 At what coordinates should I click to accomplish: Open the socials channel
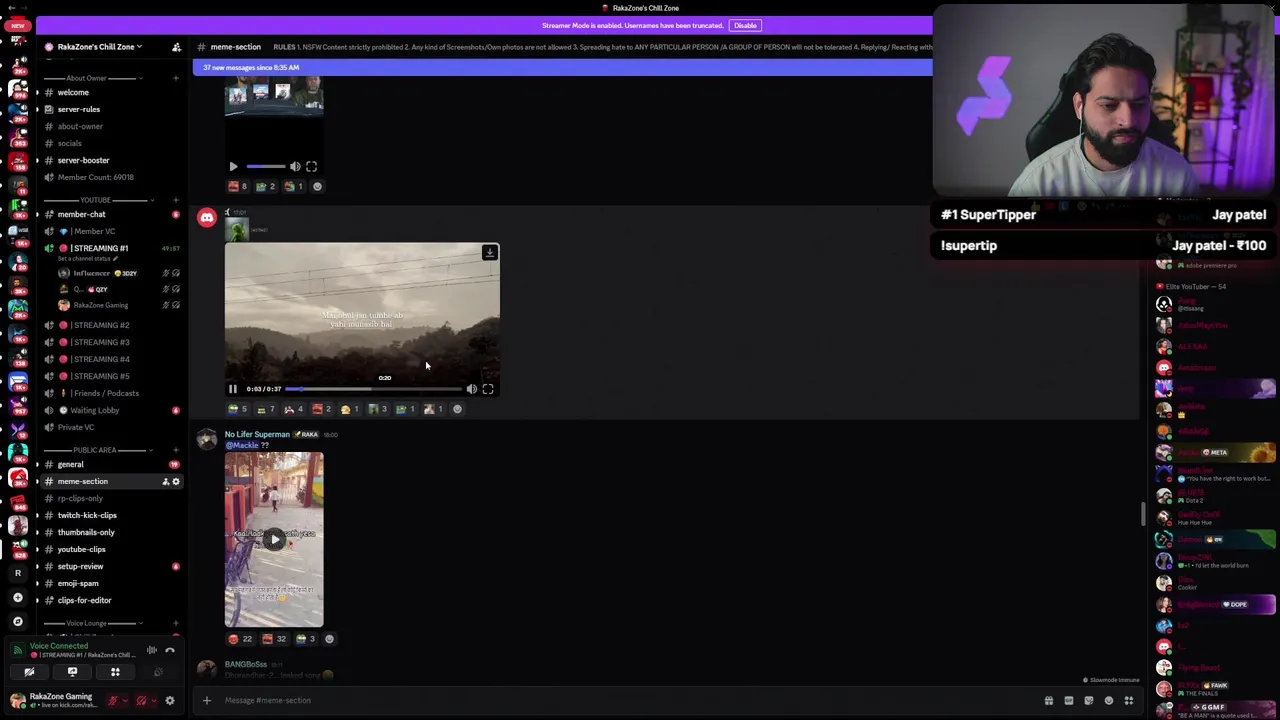coord(69,143)
